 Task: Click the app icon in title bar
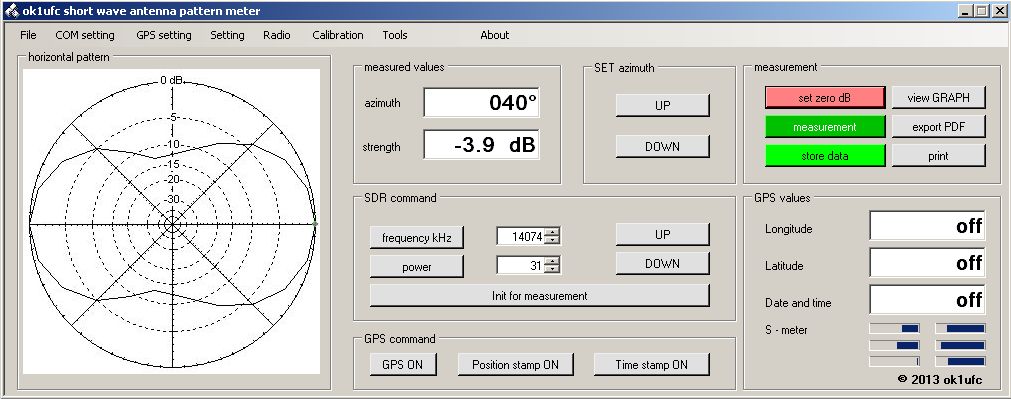[x=12, y=11]
